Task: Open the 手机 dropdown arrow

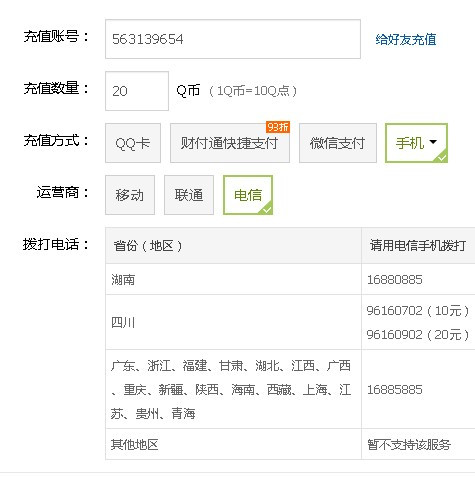Action: click(x=433, y=142)
